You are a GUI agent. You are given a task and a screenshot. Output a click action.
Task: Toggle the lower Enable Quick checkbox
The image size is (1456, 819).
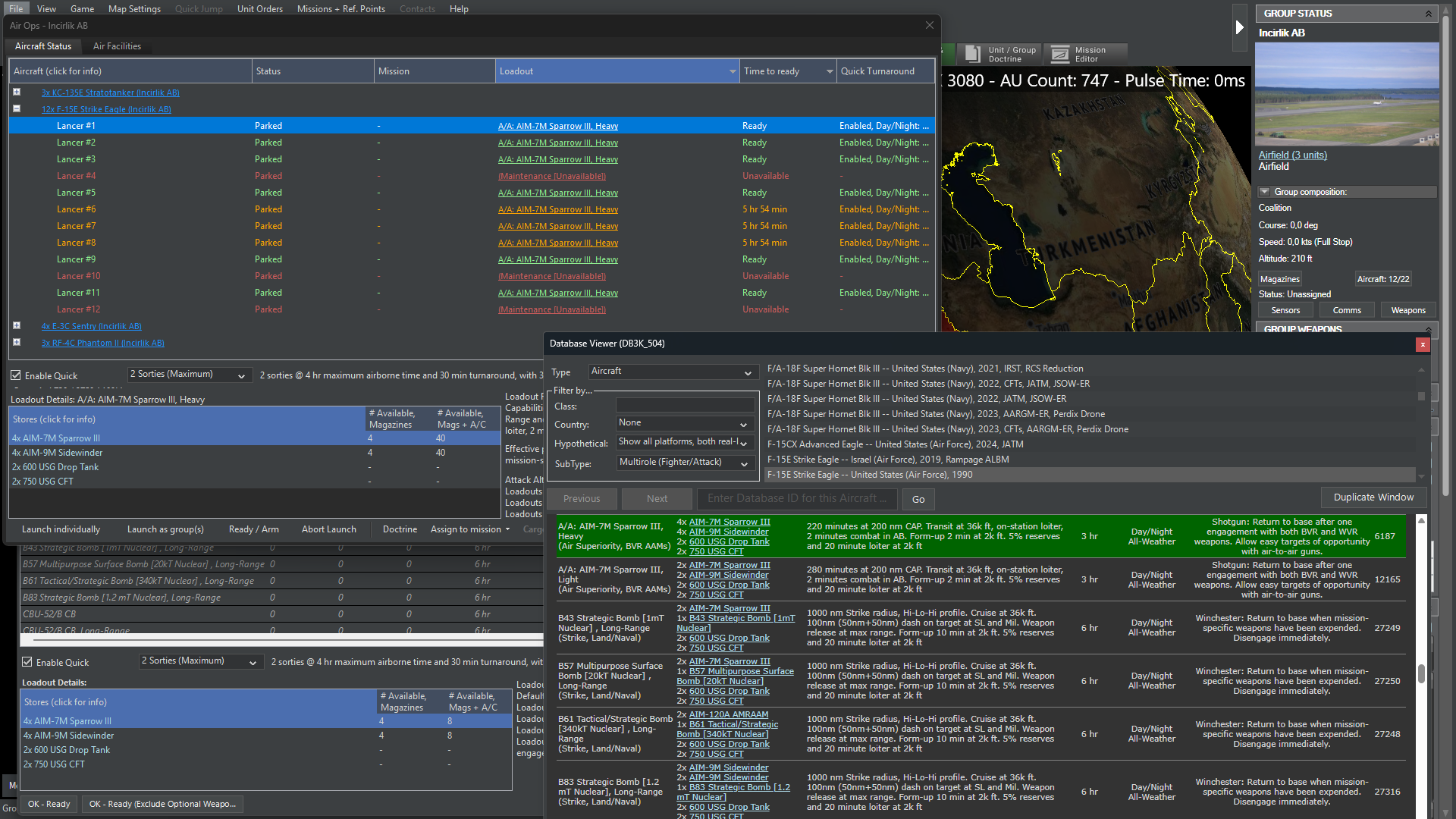27,662
